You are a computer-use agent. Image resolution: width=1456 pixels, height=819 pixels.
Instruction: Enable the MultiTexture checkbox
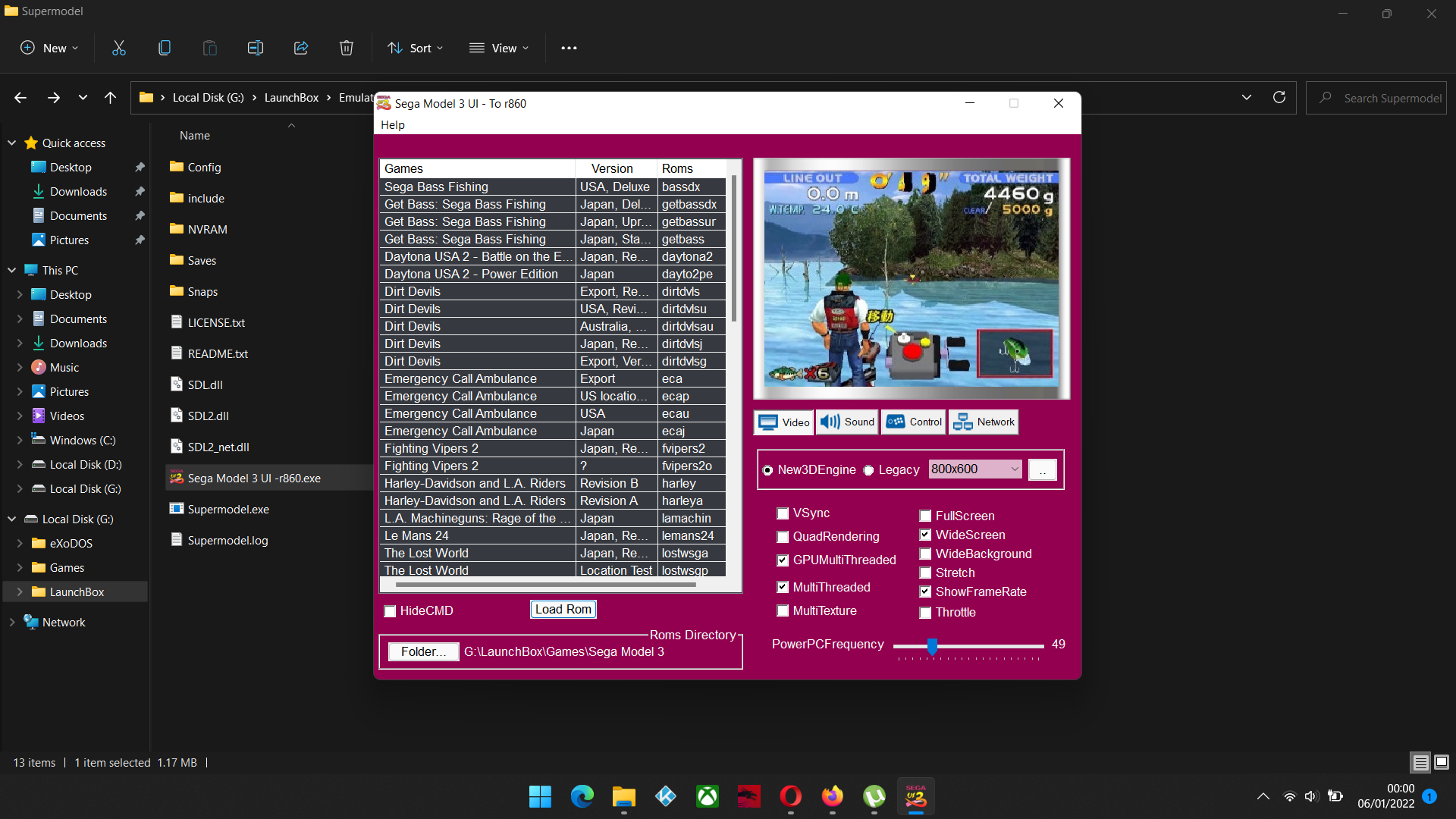point(783,610)
